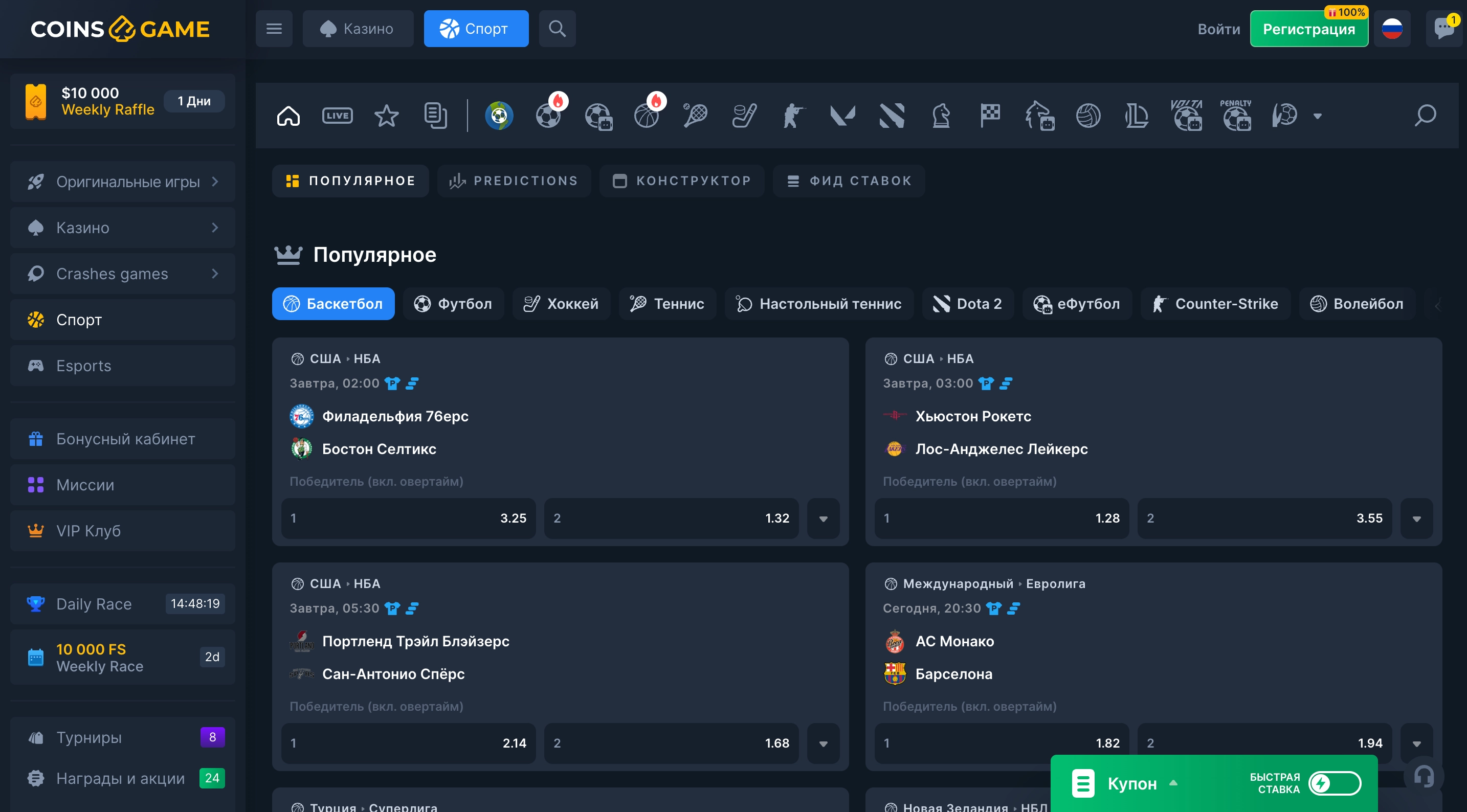The width and height of the screenshot is (1467, 812).
Task: Select the racing checkered flag icon
Action: click(990, 116)
